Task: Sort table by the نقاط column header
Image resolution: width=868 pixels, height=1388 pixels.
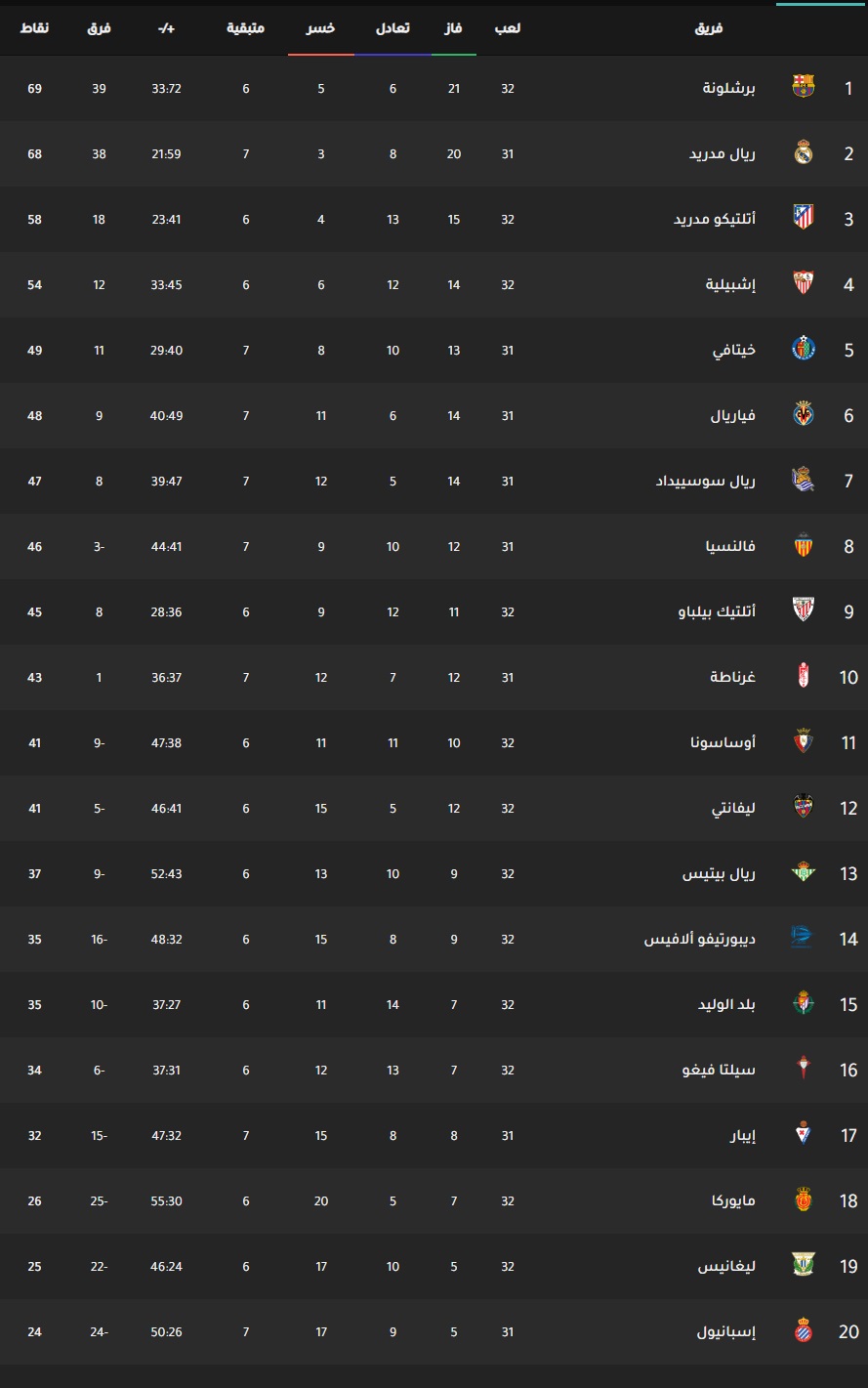Action: 35,28
